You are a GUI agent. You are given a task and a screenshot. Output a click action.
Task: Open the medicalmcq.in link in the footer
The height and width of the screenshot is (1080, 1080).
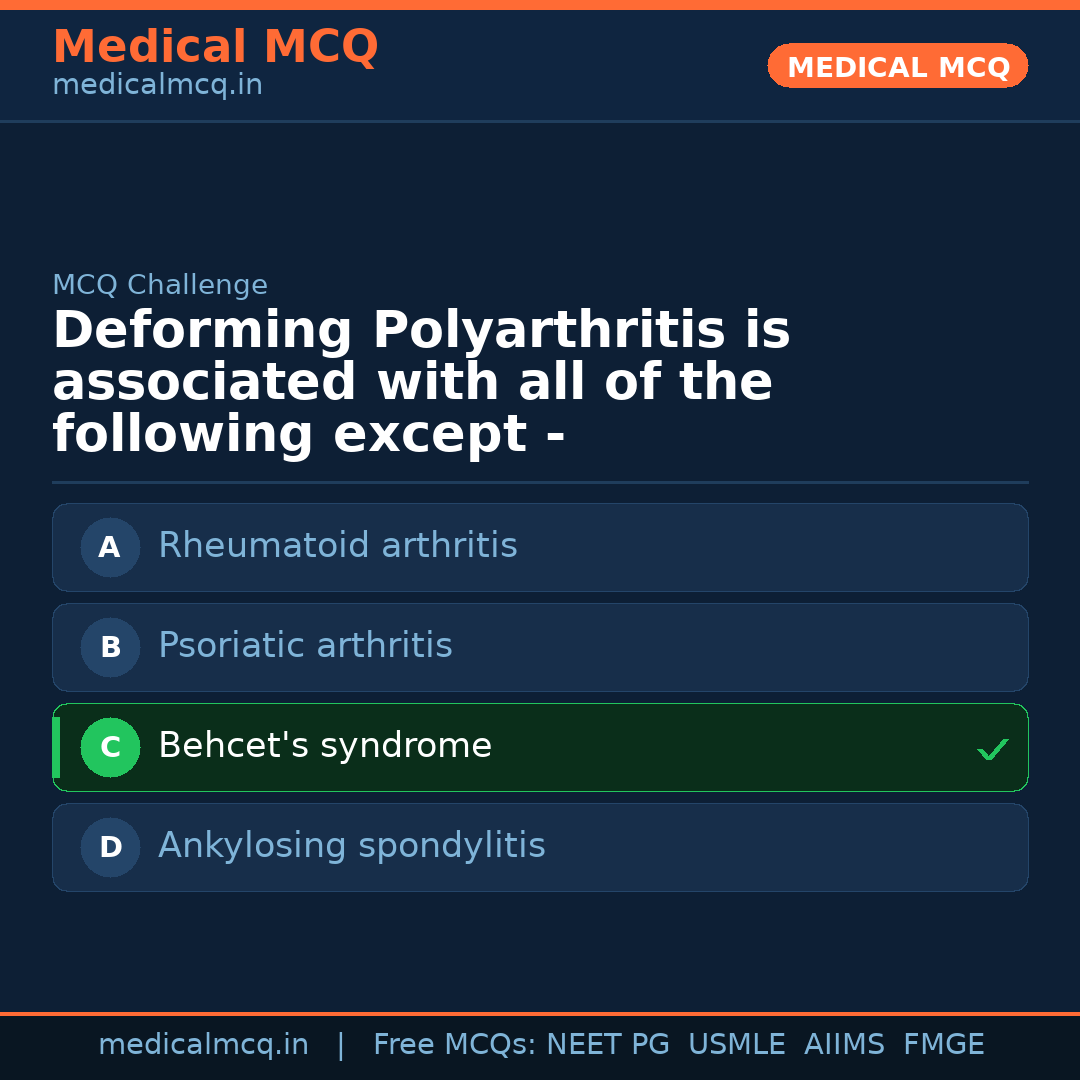click(203, 1045)
